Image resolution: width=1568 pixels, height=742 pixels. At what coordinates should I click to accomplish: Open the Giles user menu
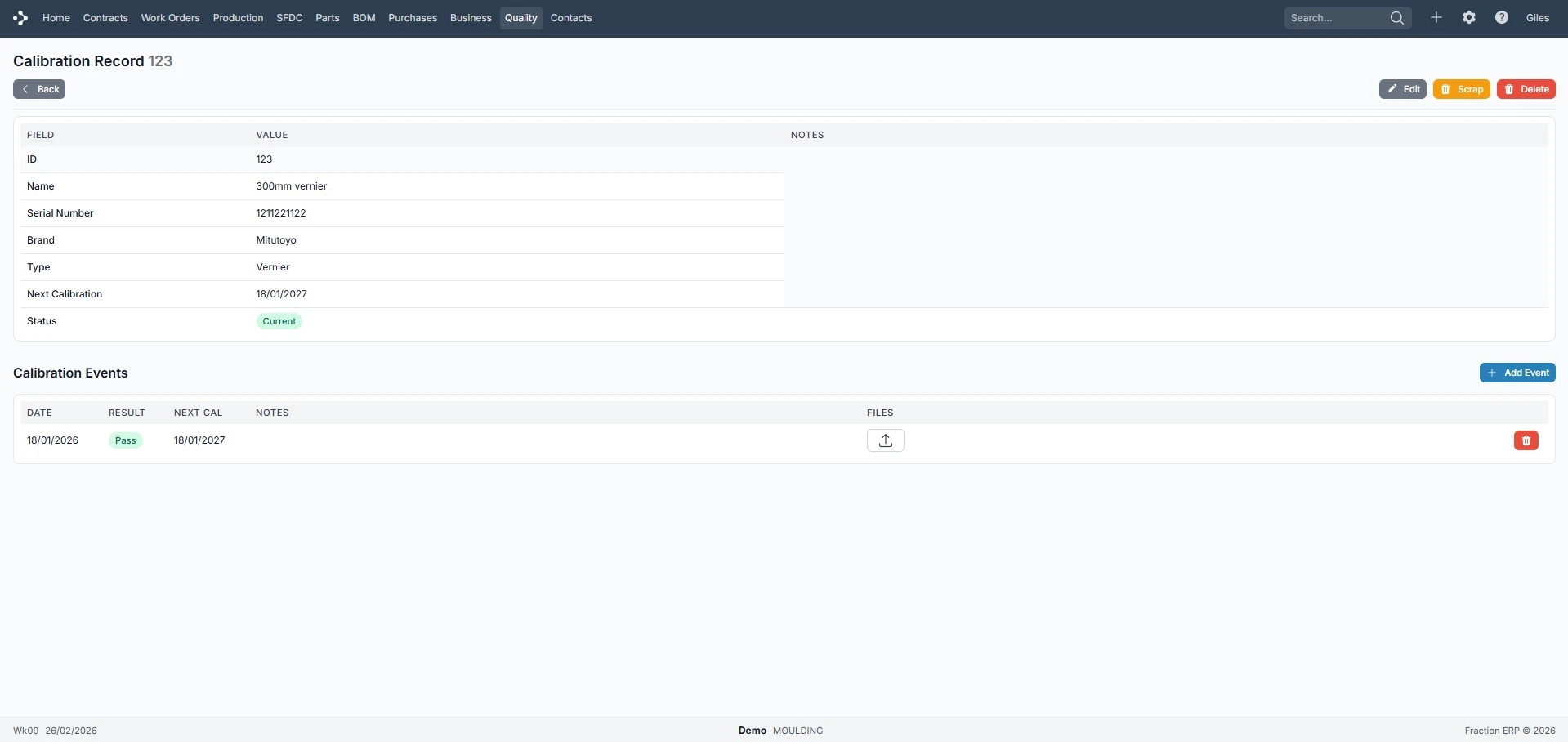click(x=1537, y=18)
